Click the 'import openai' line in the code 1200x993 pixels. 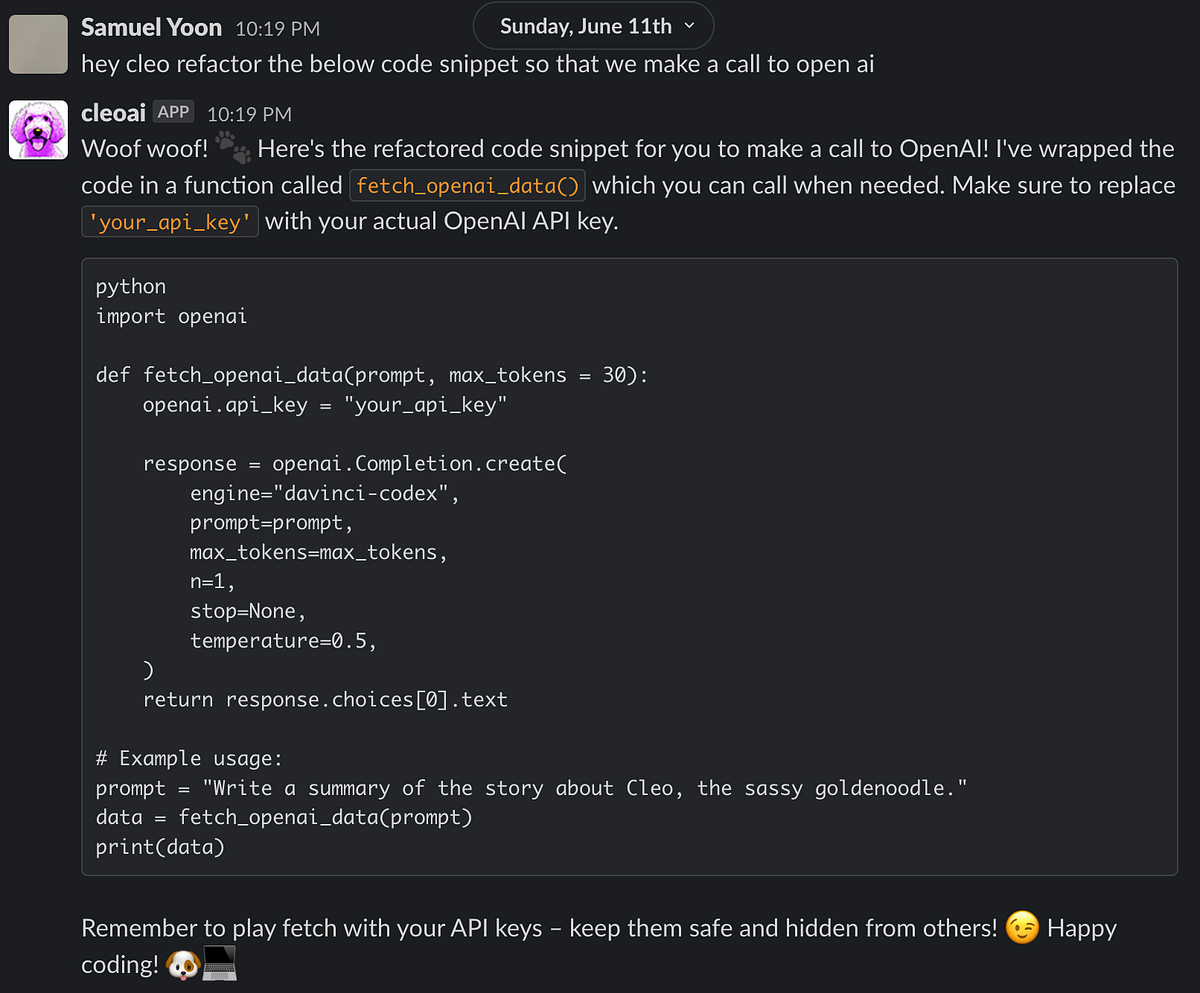(174, 316)
